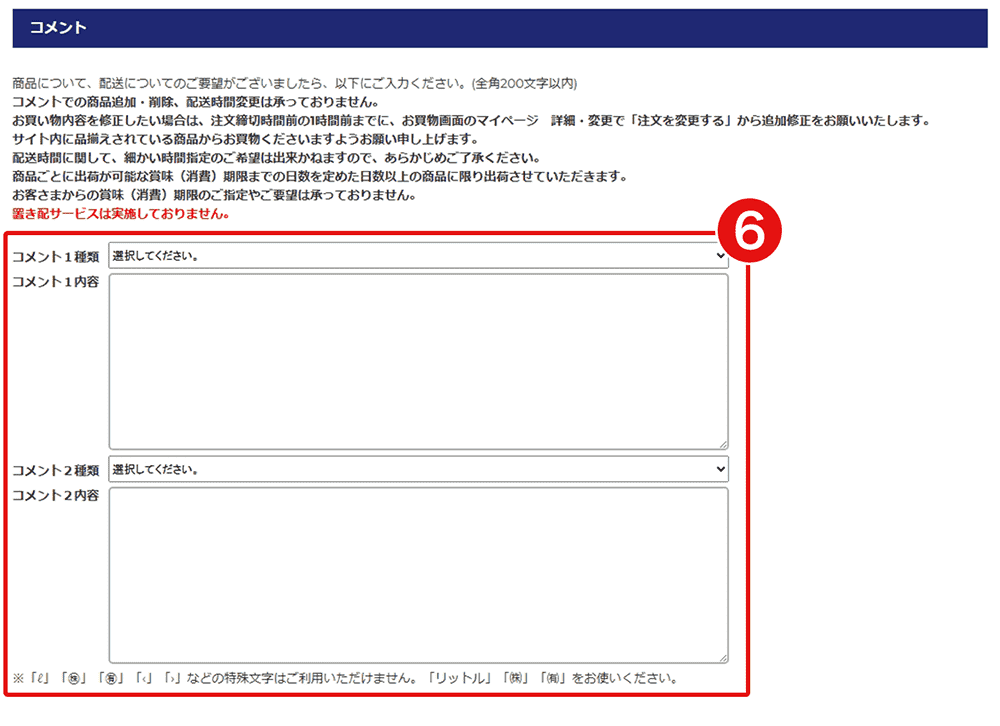Grab the コメント2内容 textarea resize handle
The width and height of the screenshot is (1000, 726).
click(723, 657)
